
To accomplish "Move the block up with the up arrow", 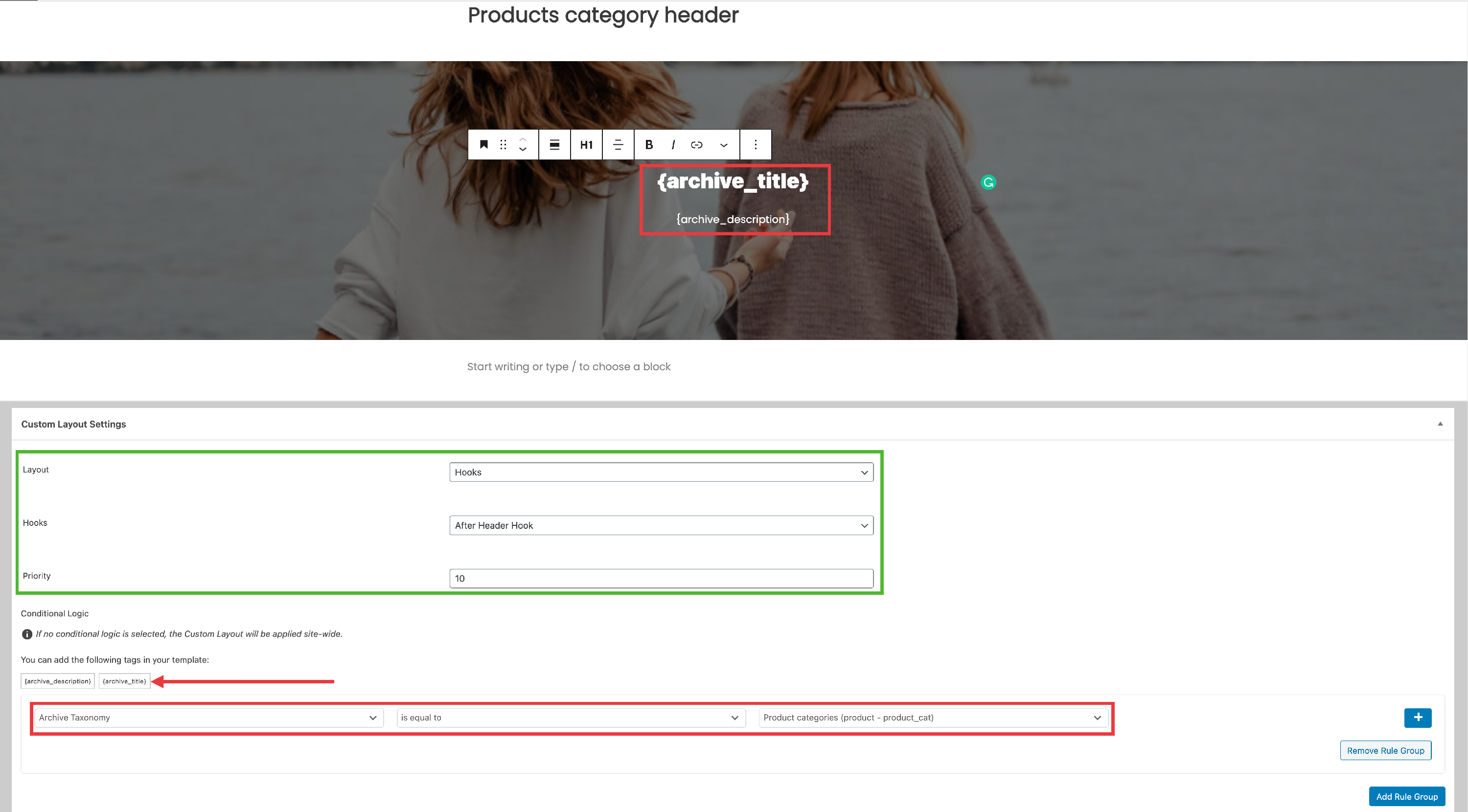I will point(522,139).
